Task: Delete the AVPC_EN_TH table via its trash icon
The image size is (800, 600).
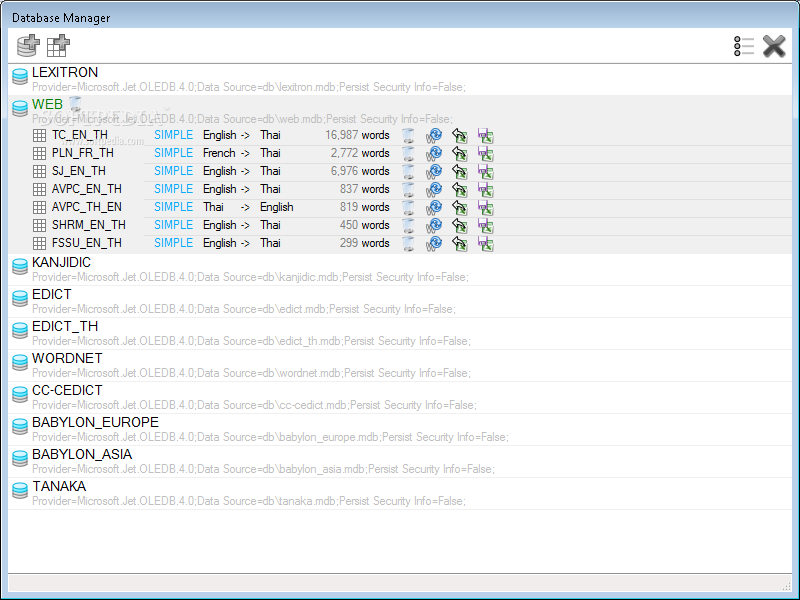Action: tap(408, 190)
